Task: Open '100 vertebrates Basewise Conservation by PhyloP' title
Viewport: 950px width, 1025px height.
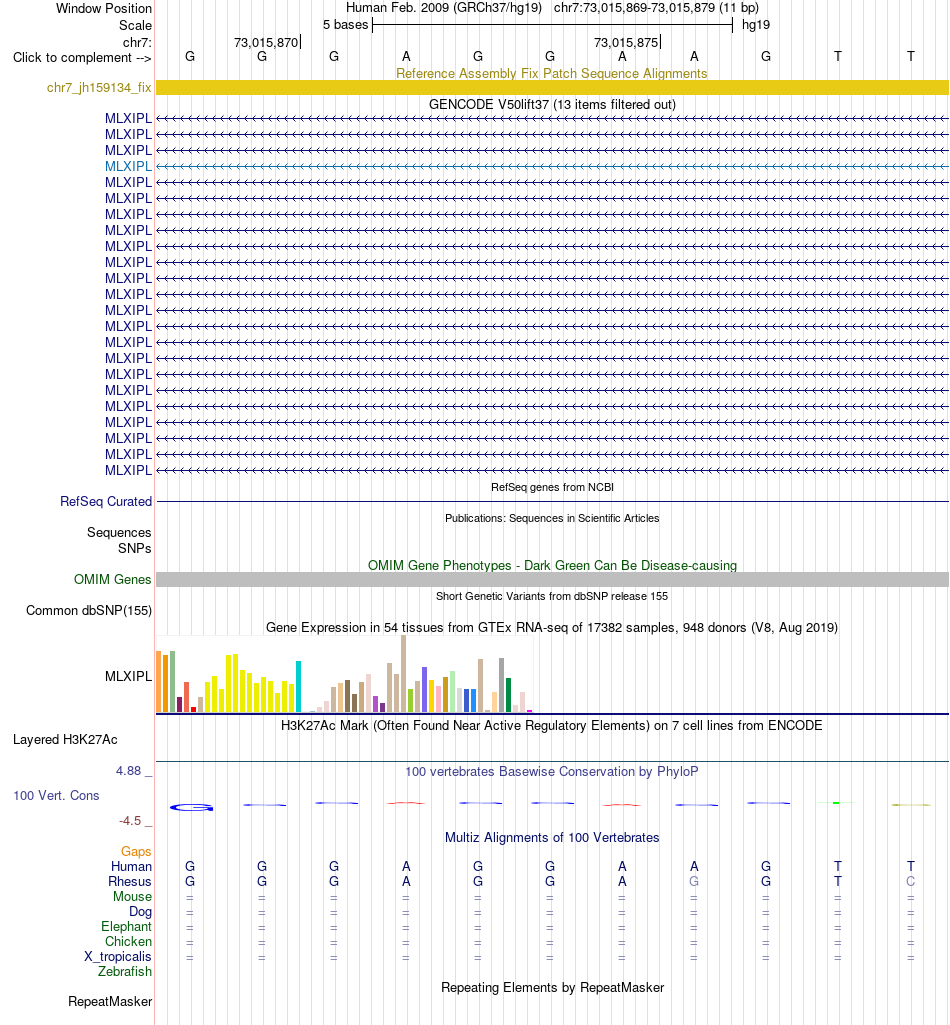Action: [551, 771]
